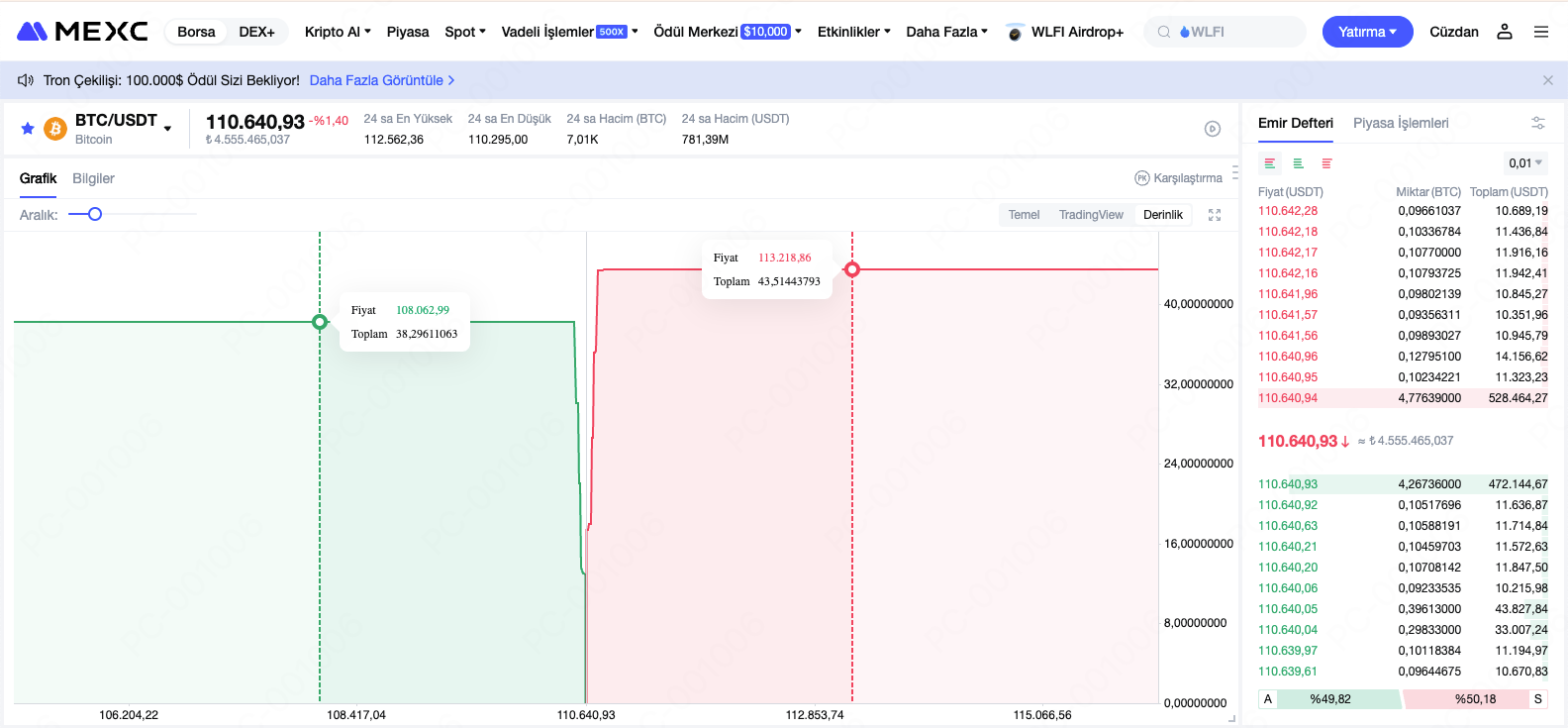Open Kripto AI dropdown menu
The height and width of the screenshot is (728, 1568).
coord(338,32)
